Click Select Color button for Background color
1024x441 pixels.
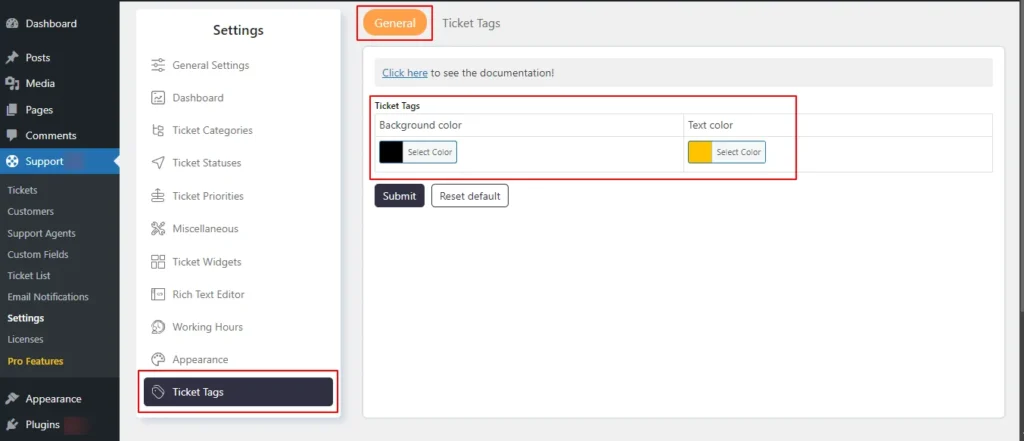tap(430, 152)
